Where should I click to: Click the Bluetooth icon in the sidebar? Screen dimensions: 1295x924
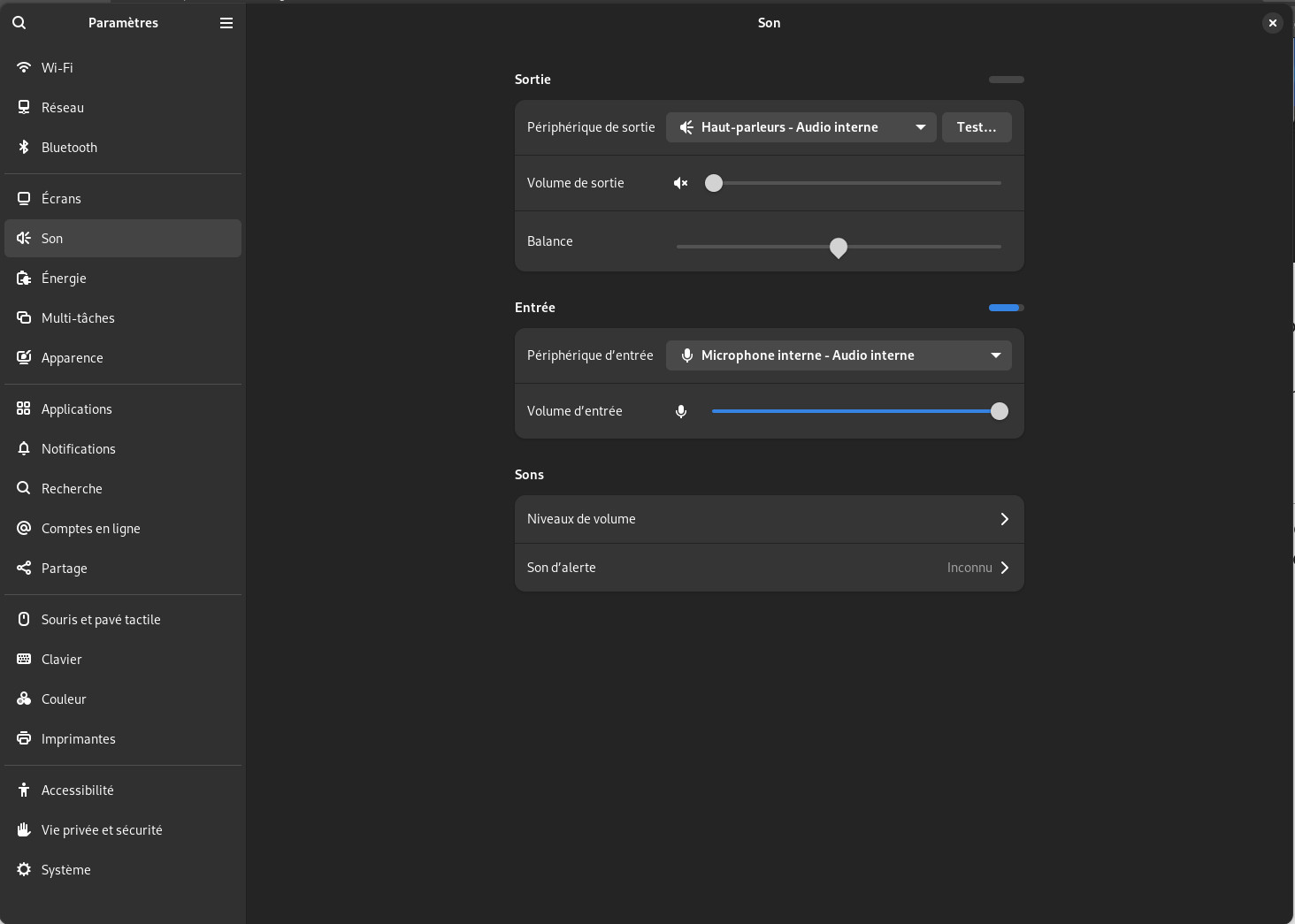click(24, 147)
